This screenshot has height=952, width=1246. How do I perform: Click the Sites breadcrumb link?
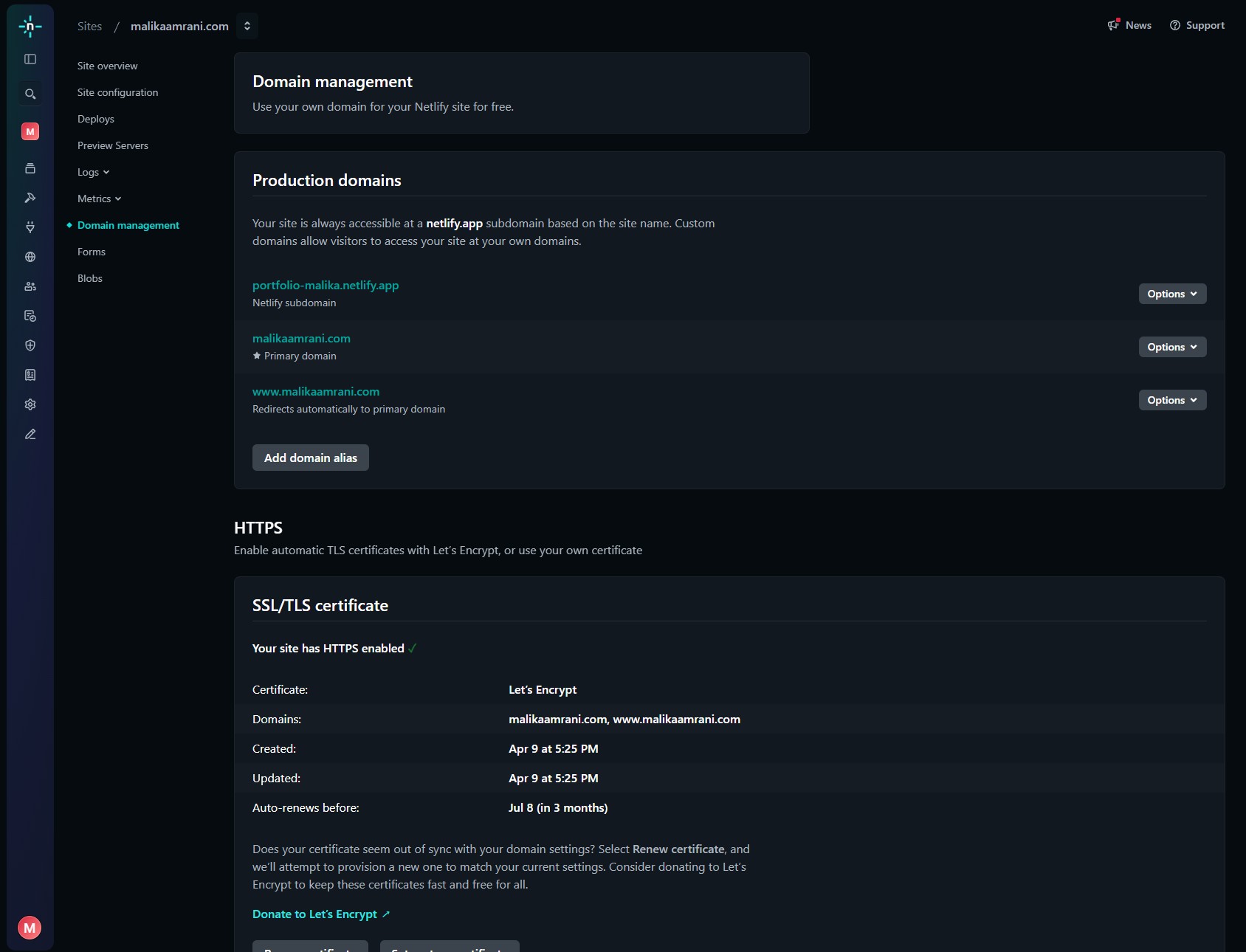pos(90,26)
